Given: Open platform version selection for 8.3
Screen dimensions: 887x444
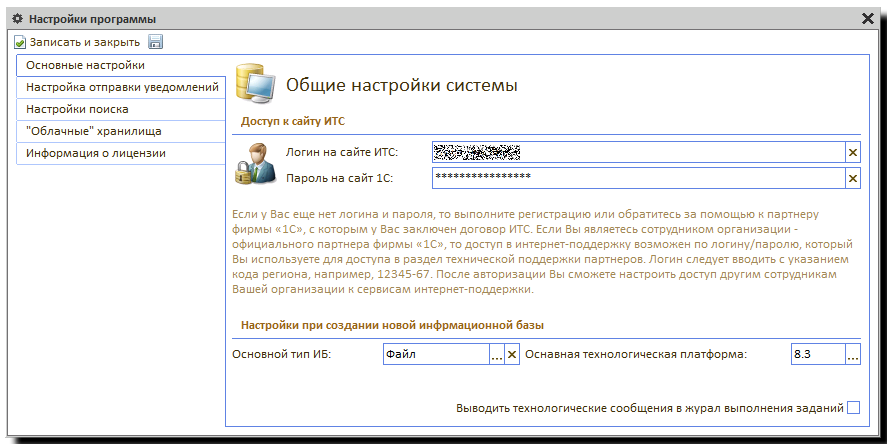Looking at the screenshot, I should coord(852,355).
